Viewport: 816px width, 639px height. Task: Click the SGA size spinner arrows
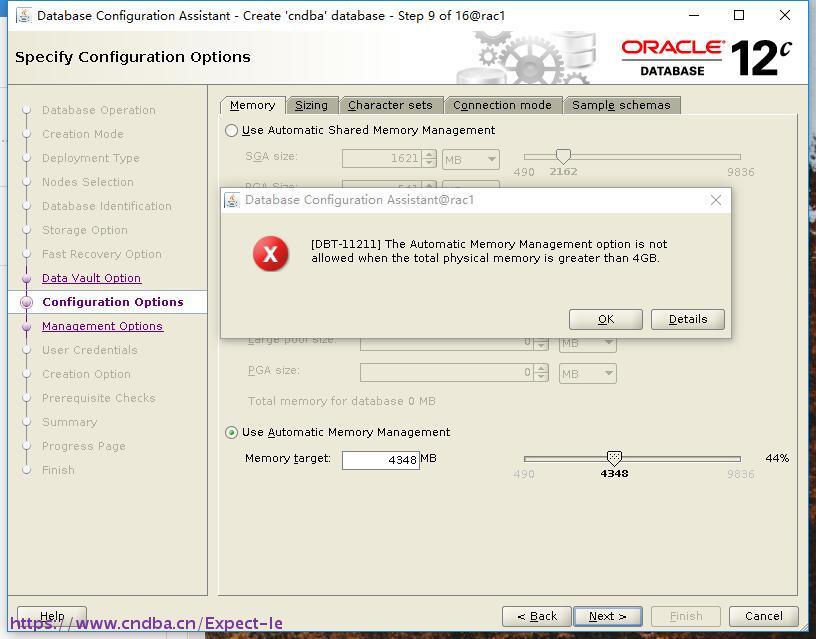tap(429, 159)
